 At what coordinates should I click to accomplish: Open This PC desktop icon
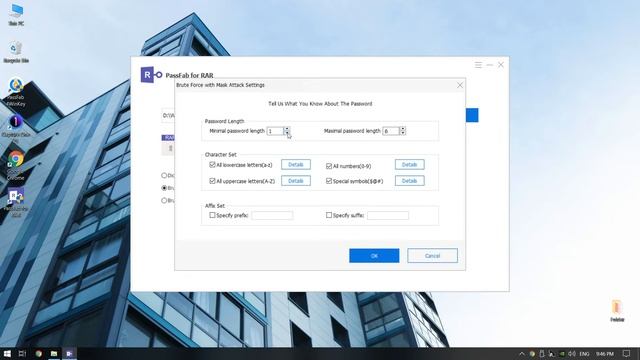(16, 15)
